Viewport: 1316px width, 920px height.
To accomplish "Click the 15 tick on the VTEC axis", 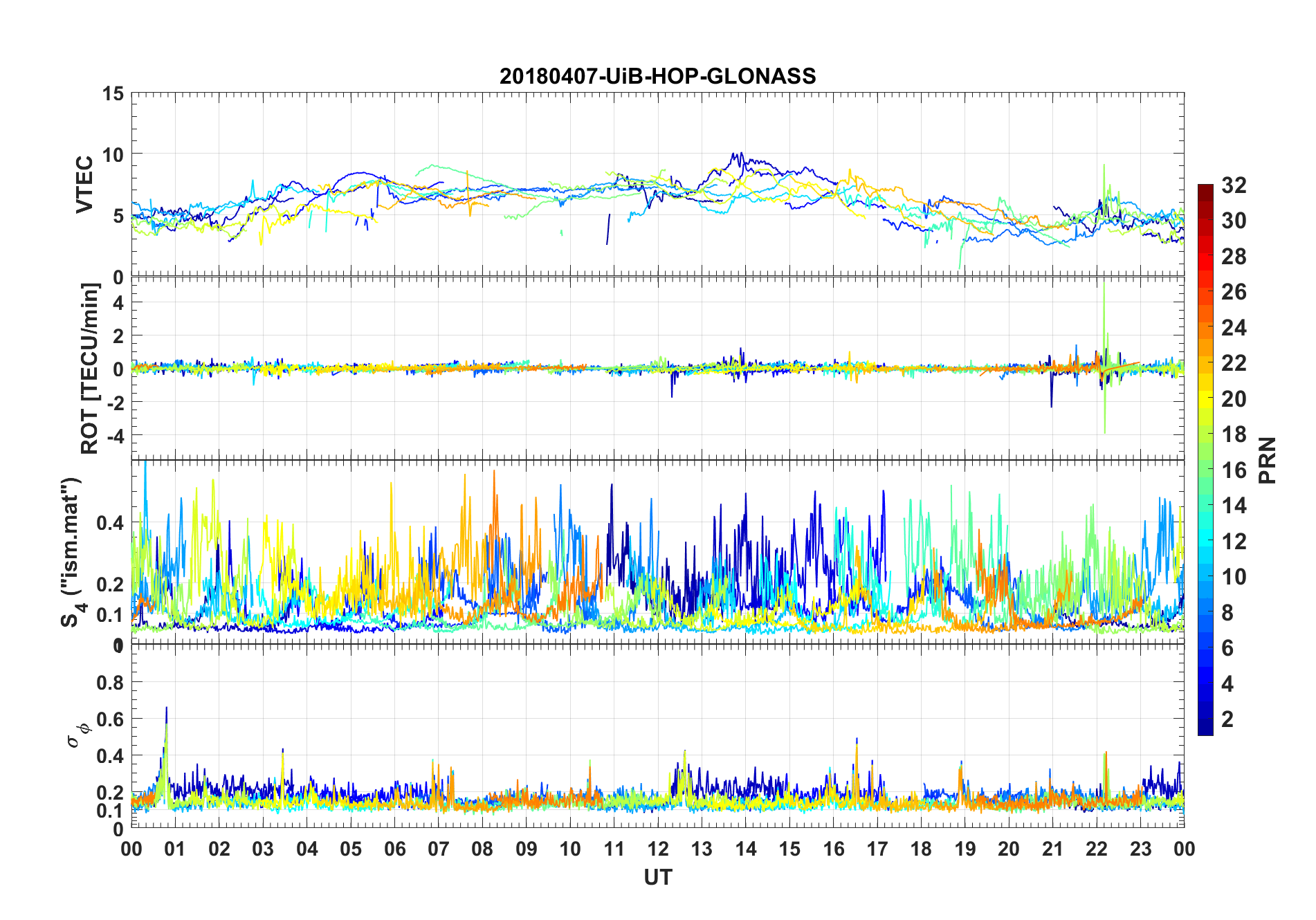I will pyautogui.click(x=113, y=93).
